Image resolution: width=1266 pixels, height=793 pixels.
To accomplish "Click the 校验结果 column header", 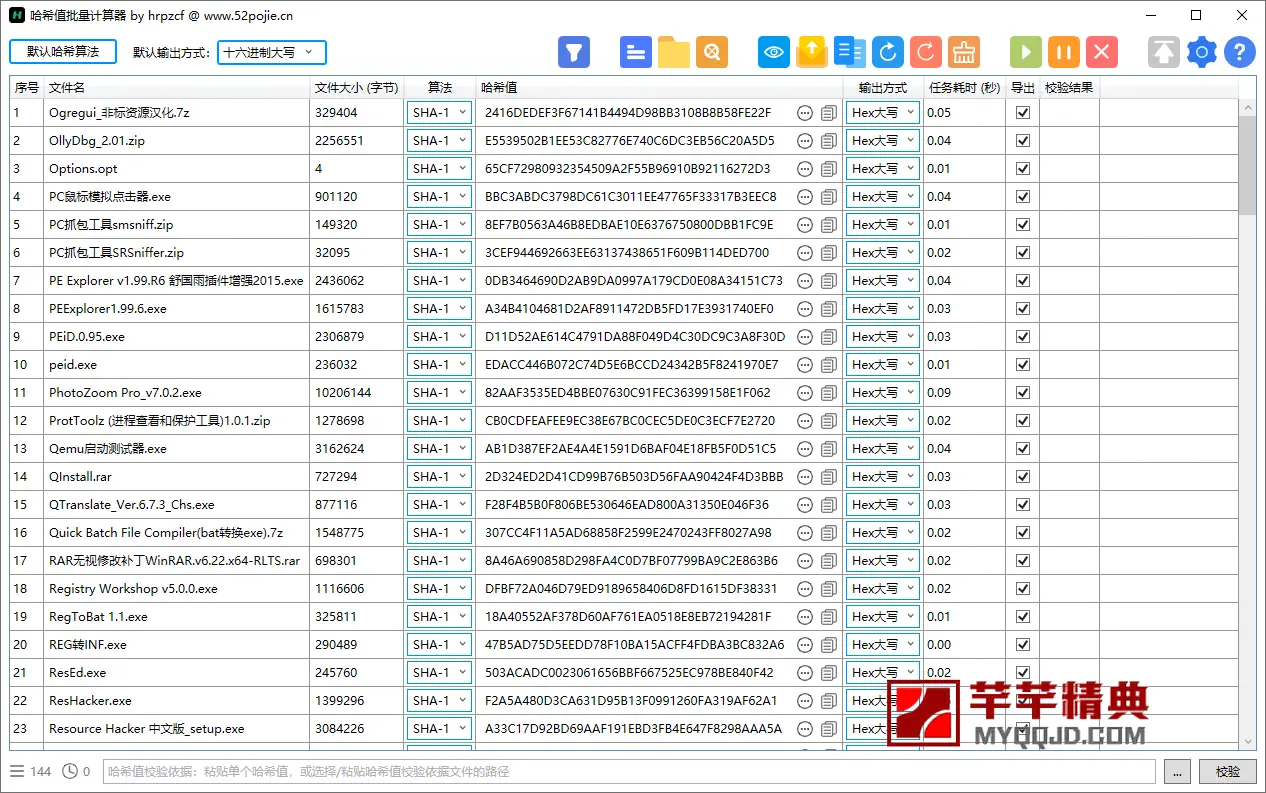I will pyautogui.click(x=1069, y=88).
